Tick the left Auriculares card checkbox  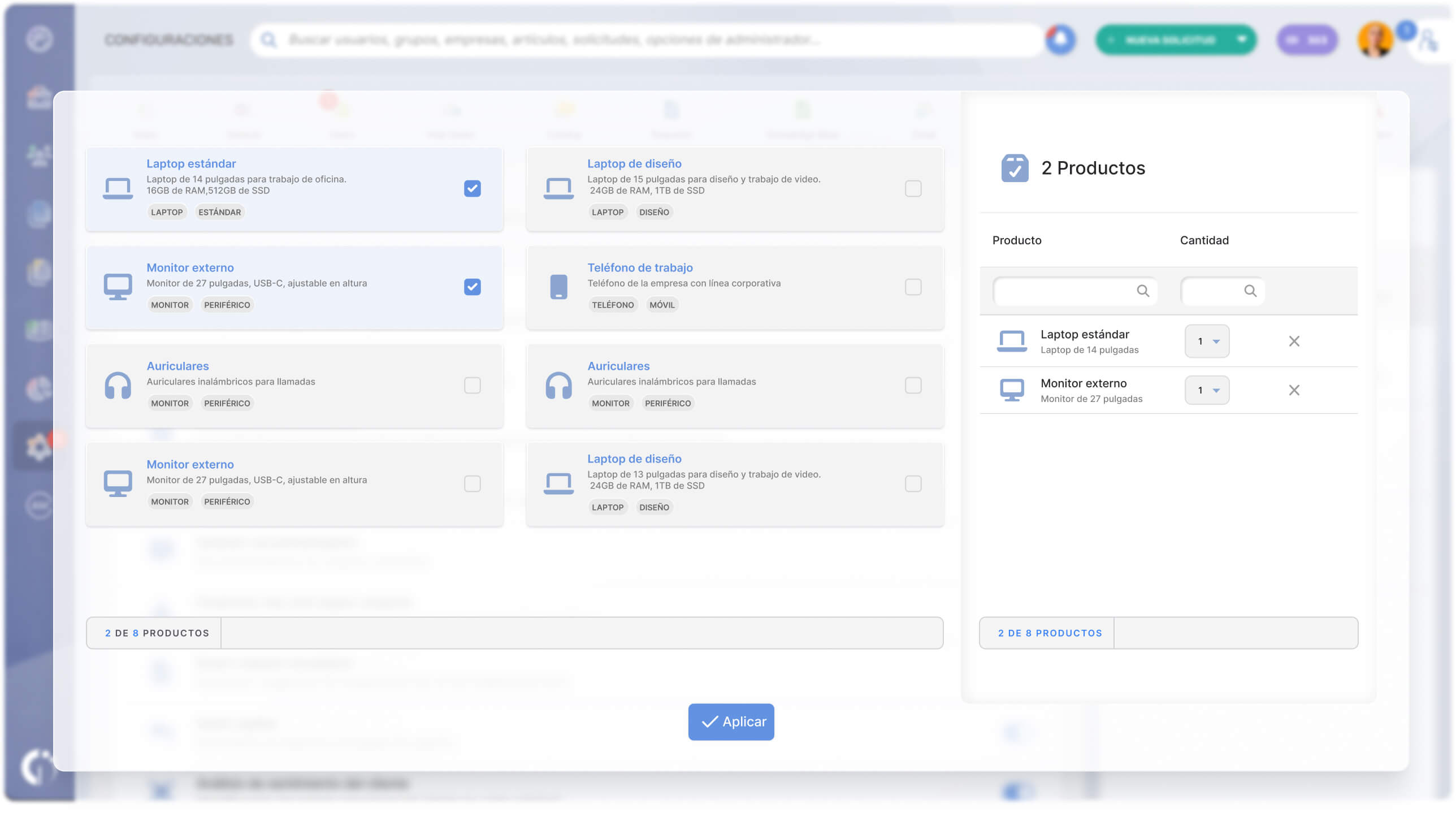472,385
